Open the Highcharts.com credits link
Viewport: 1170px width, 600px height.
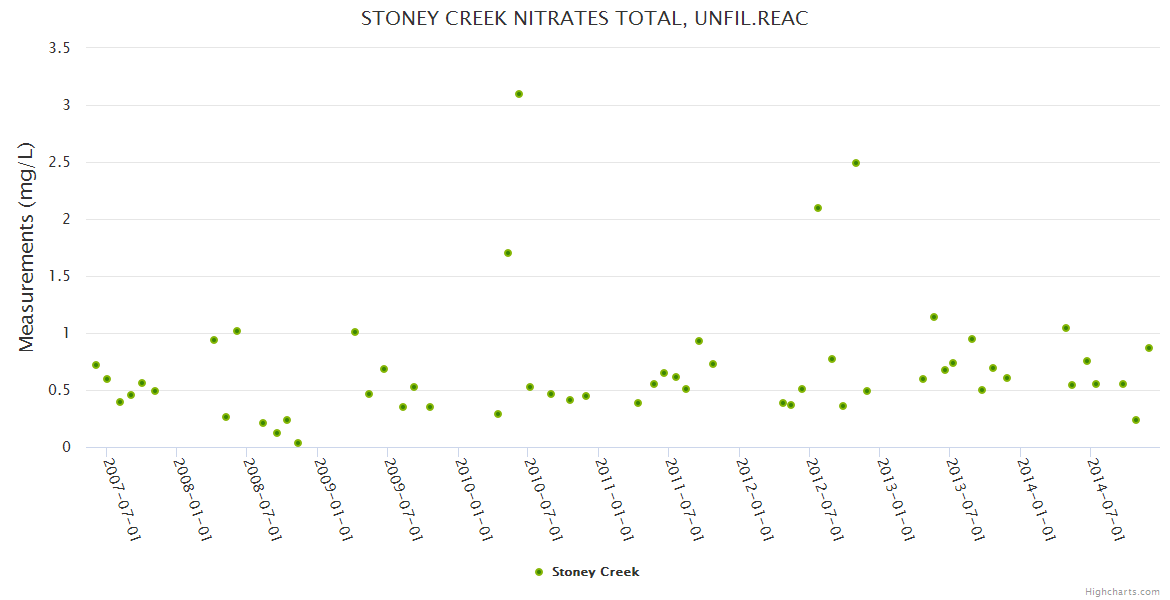pos(1123,591)
